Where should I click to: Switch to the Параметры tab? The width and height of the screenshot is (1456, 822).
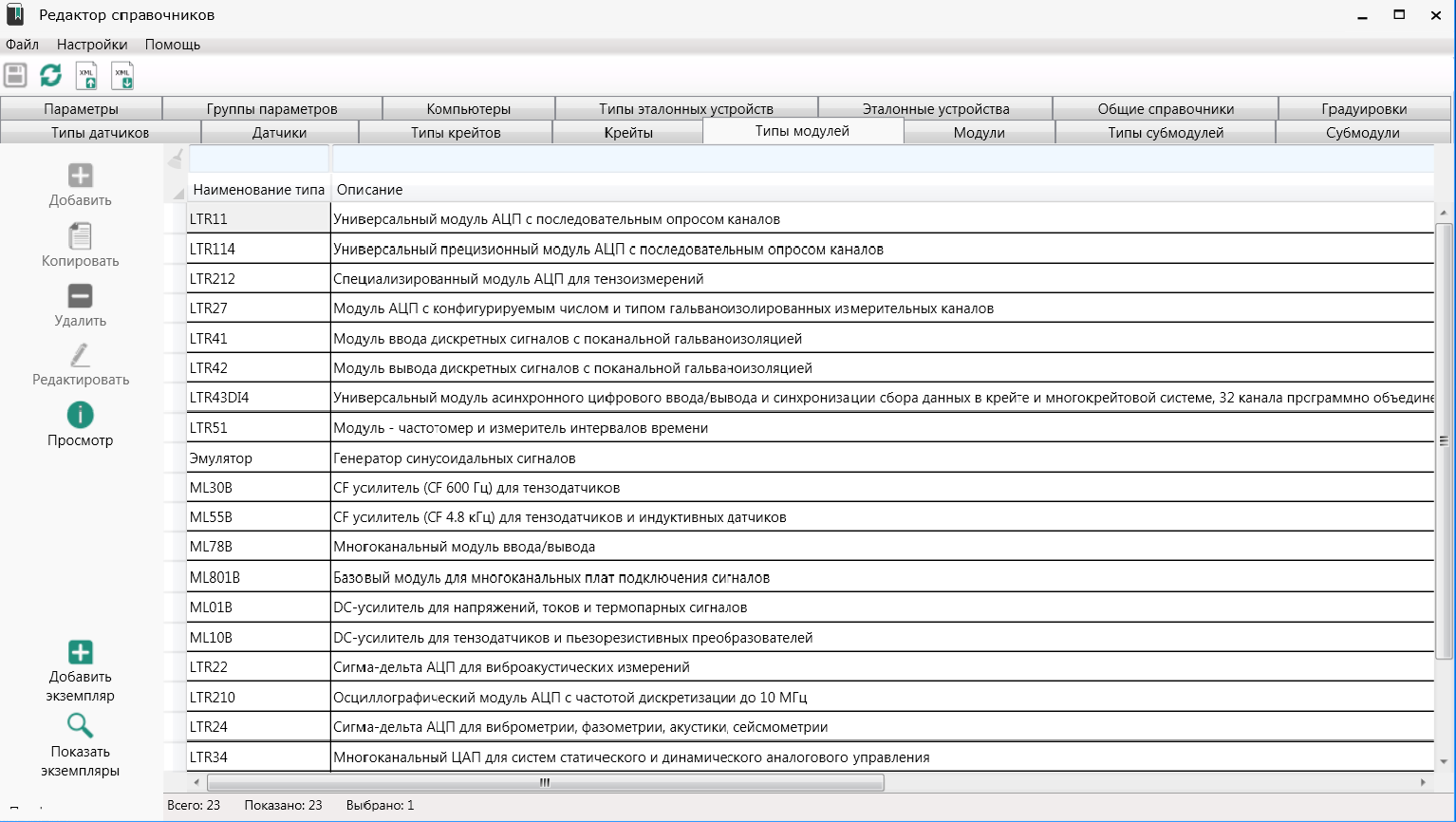click(82, 109)
